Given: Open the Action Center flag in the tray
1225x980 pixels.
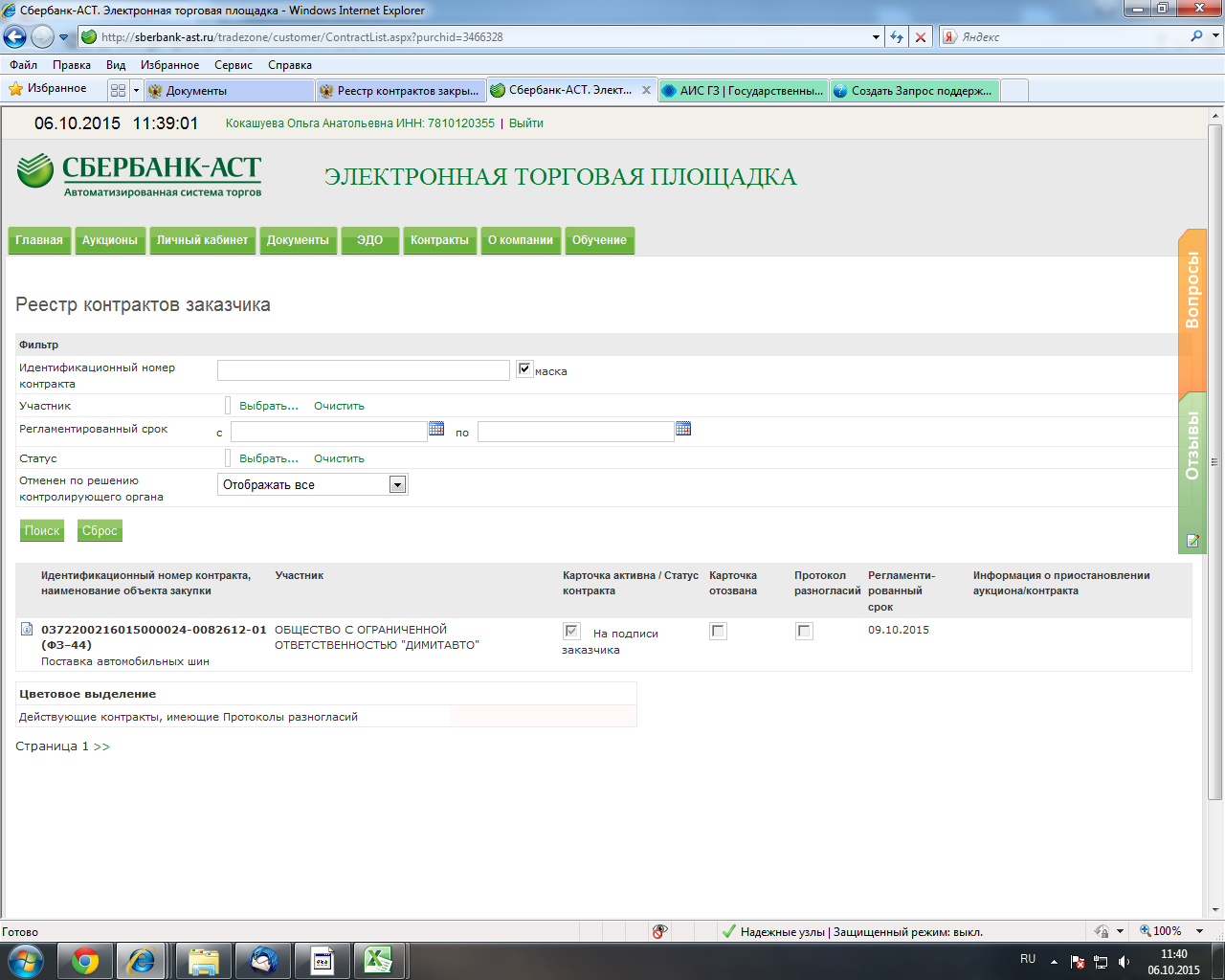Looking at the screenshot, I should click(x=1078, y=962).
